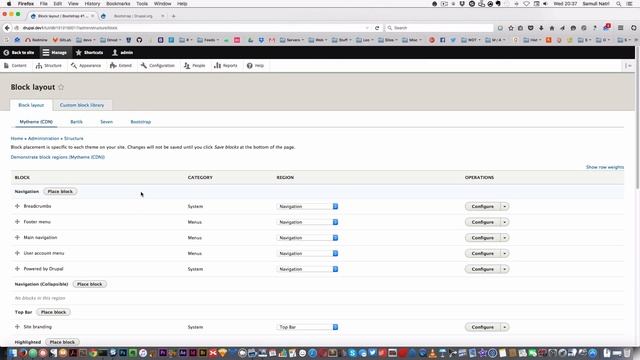The height and width of the screenshot is (360, 640).
Task: Click Back to site in admin toolbar
Action: 19,53
